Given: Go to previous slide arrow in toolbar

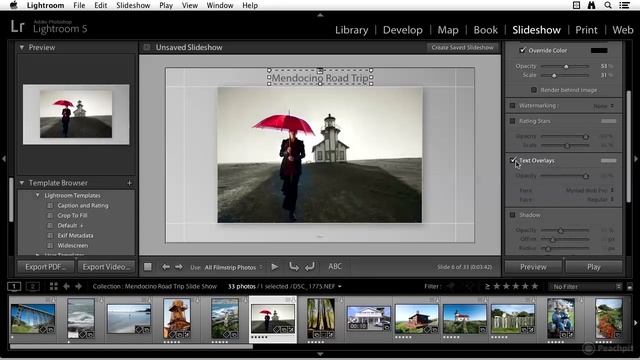Looking at the screenshot, I should tap(166, 267).
